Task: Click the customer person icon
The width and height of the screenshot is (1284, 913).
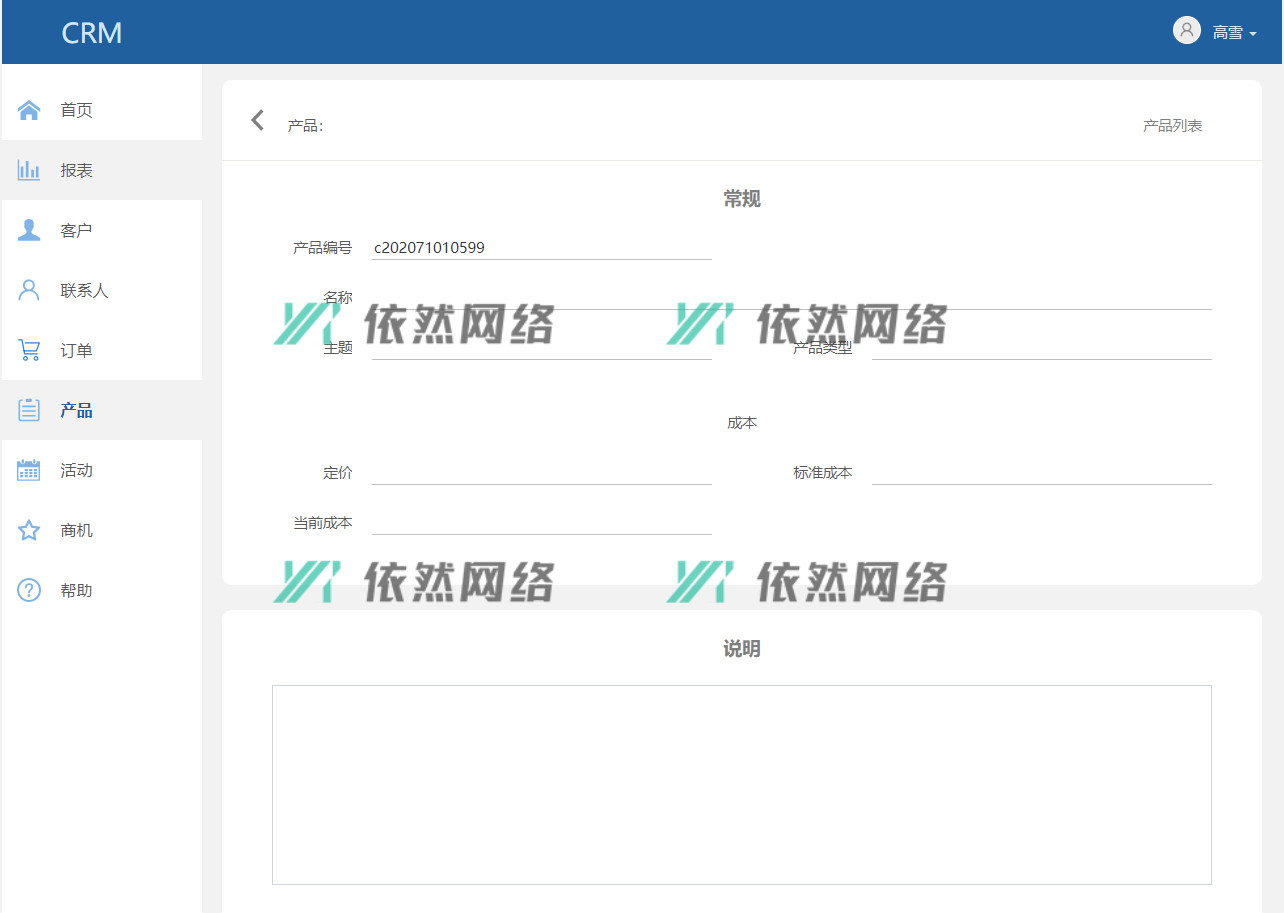Action: [29, 230]
